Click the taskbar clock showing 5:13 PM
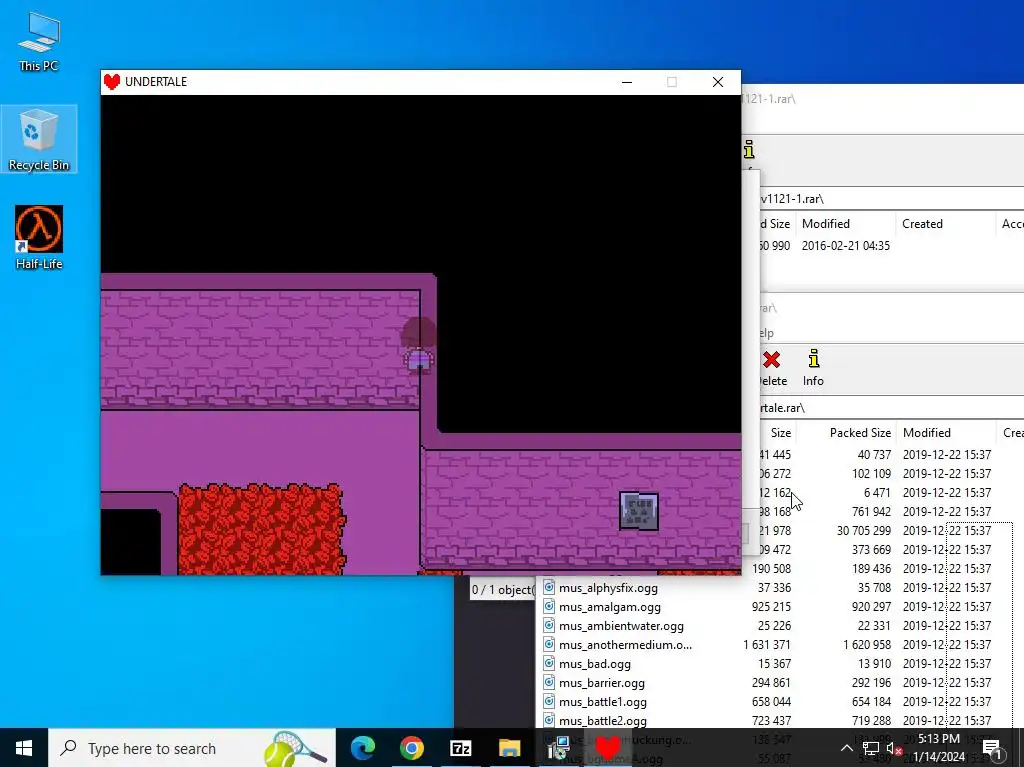This screenshot has width=1024, height=767. click(x=938, y=748)
